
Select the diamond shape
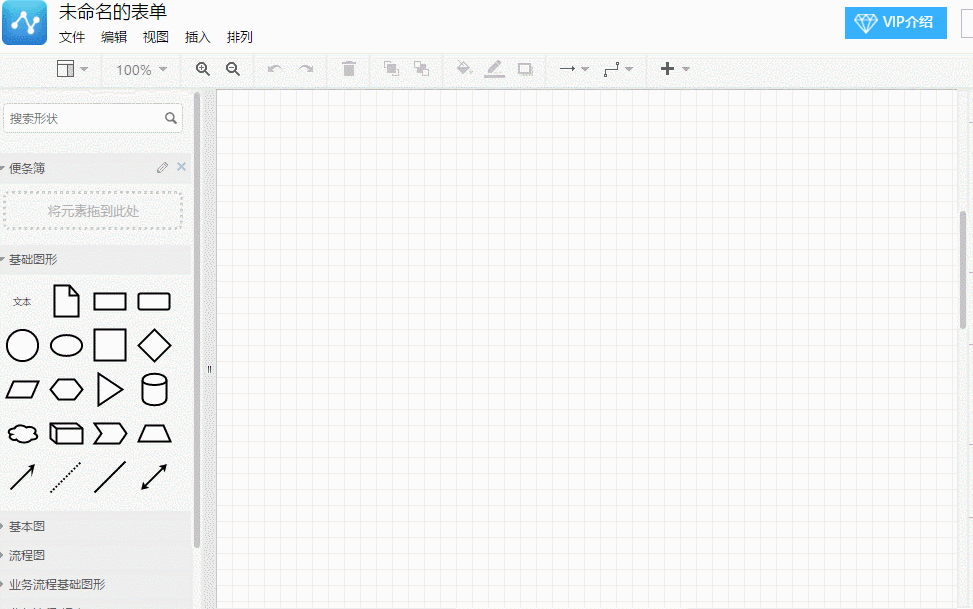tap(154, 345)
